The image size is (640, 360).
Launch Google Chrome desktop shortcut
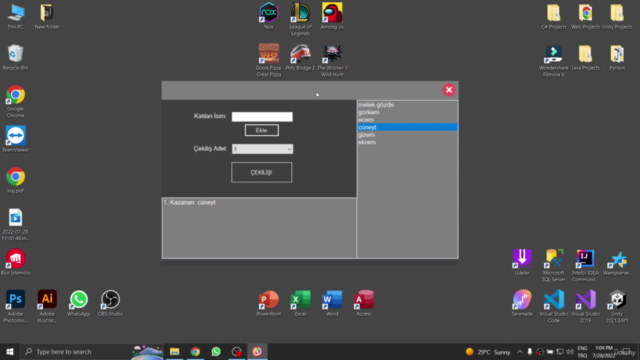[x=16, y=102]
